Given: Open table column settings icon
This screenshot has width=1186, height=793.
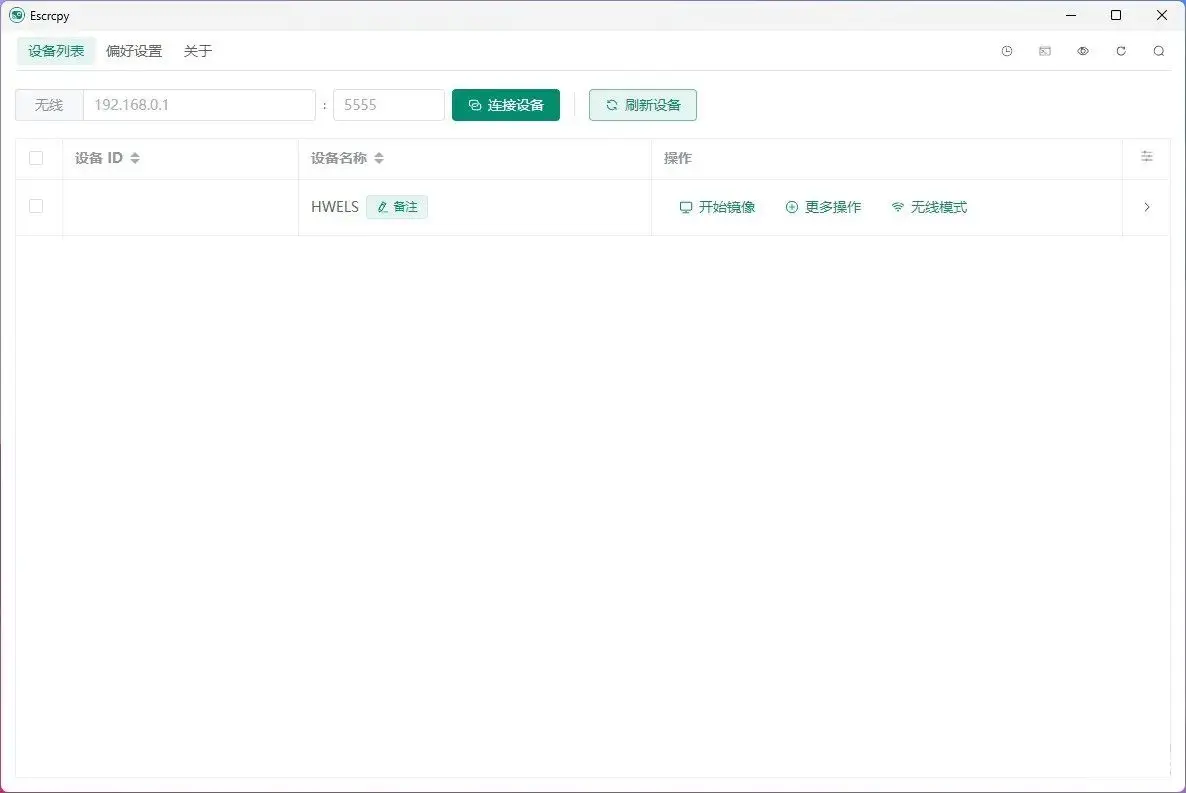Looking at the screenshot, I should 1147,157.
